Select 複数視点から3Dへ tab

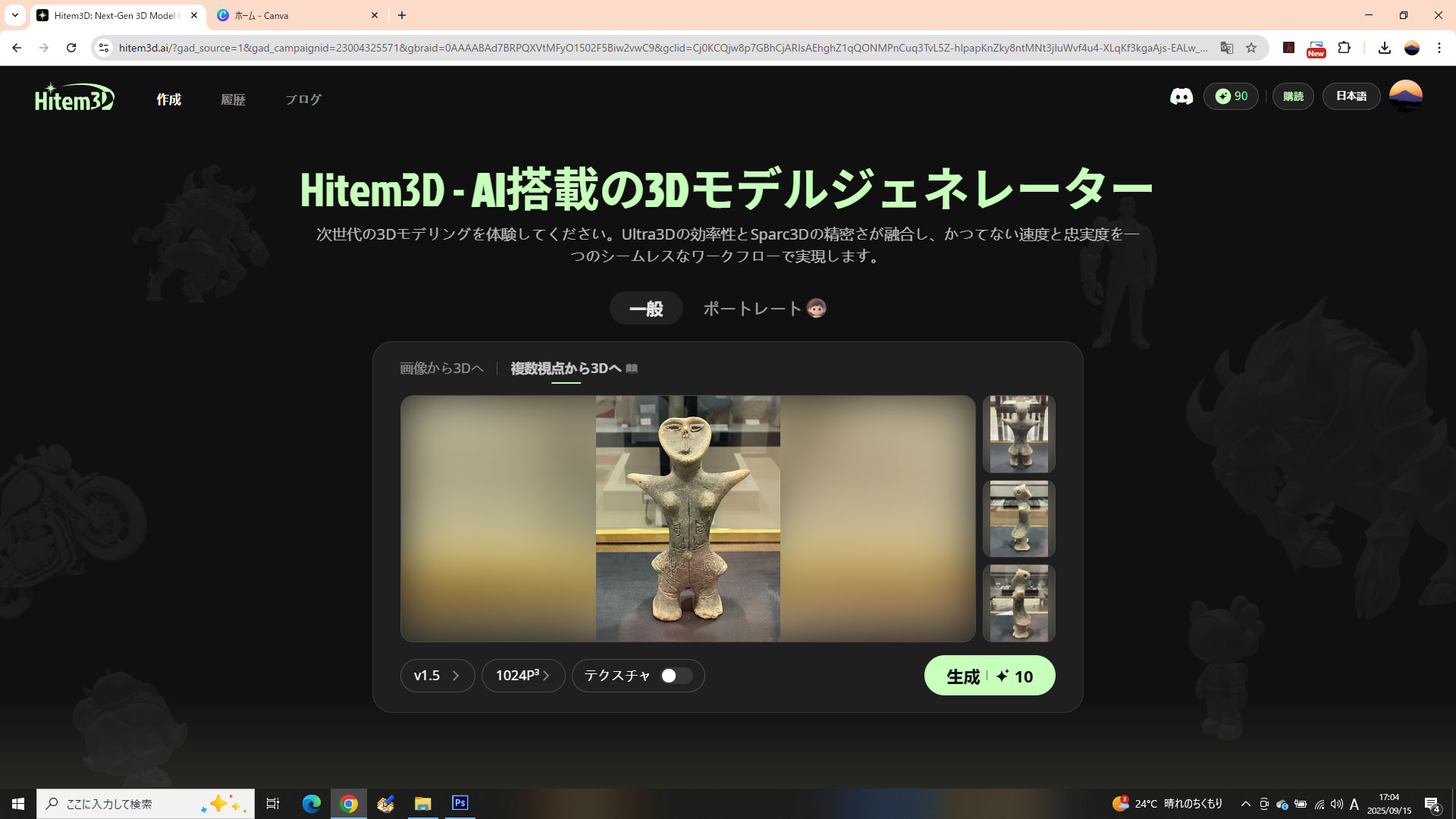(x=566, y=369)
